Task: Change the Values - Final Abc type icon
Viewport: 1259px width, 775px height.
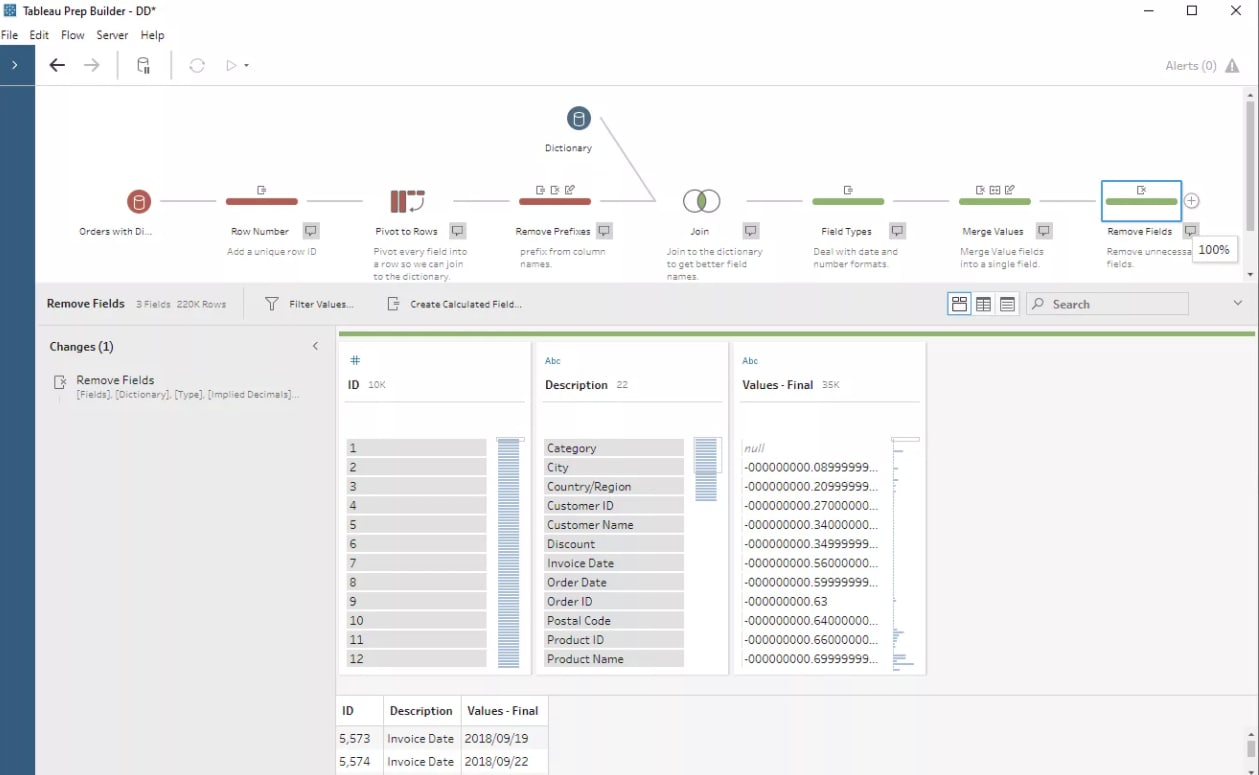Action: click(x=751, y=361)
